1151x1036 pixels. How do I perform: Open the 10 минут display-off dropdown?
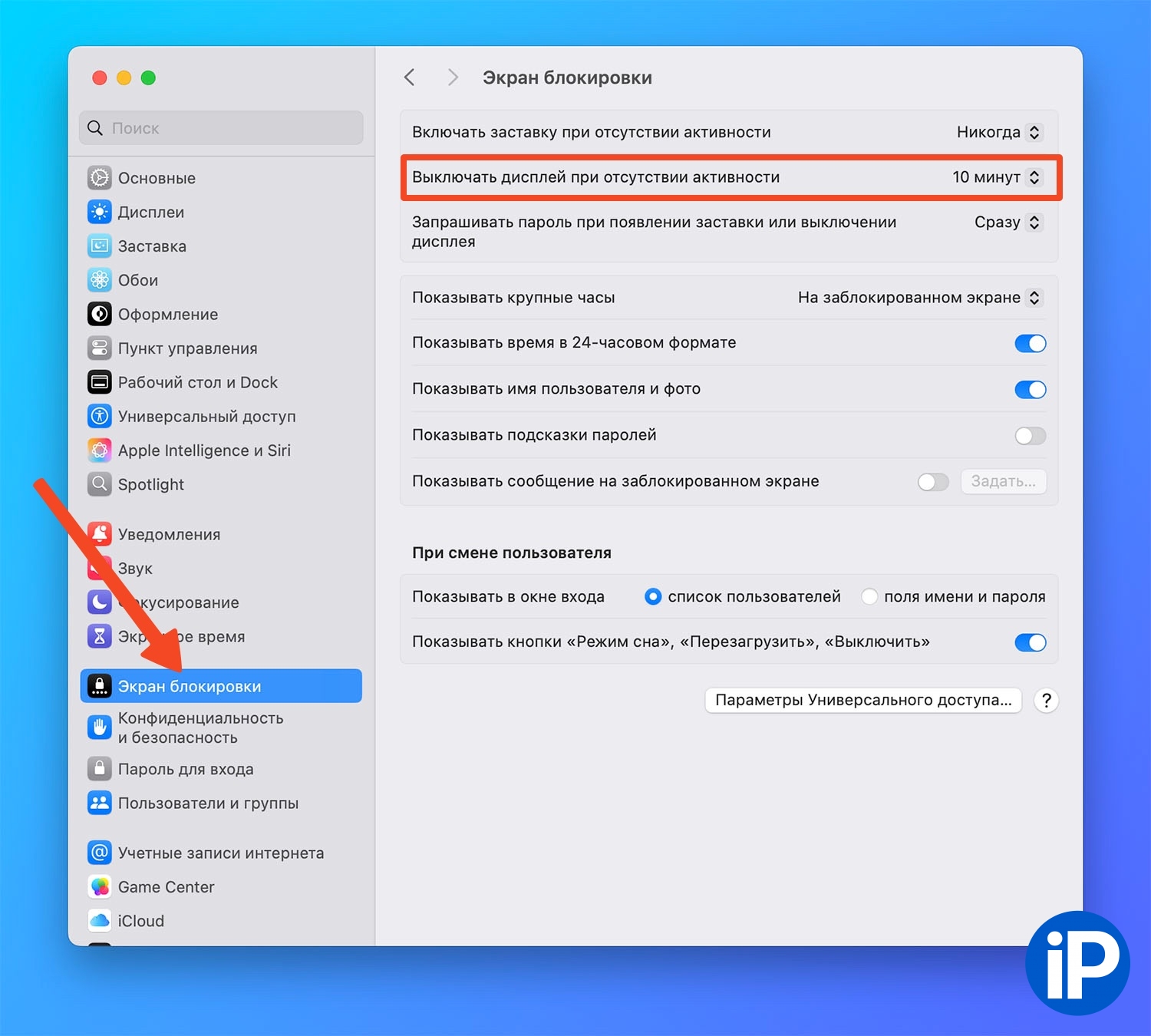coord(996,177)
